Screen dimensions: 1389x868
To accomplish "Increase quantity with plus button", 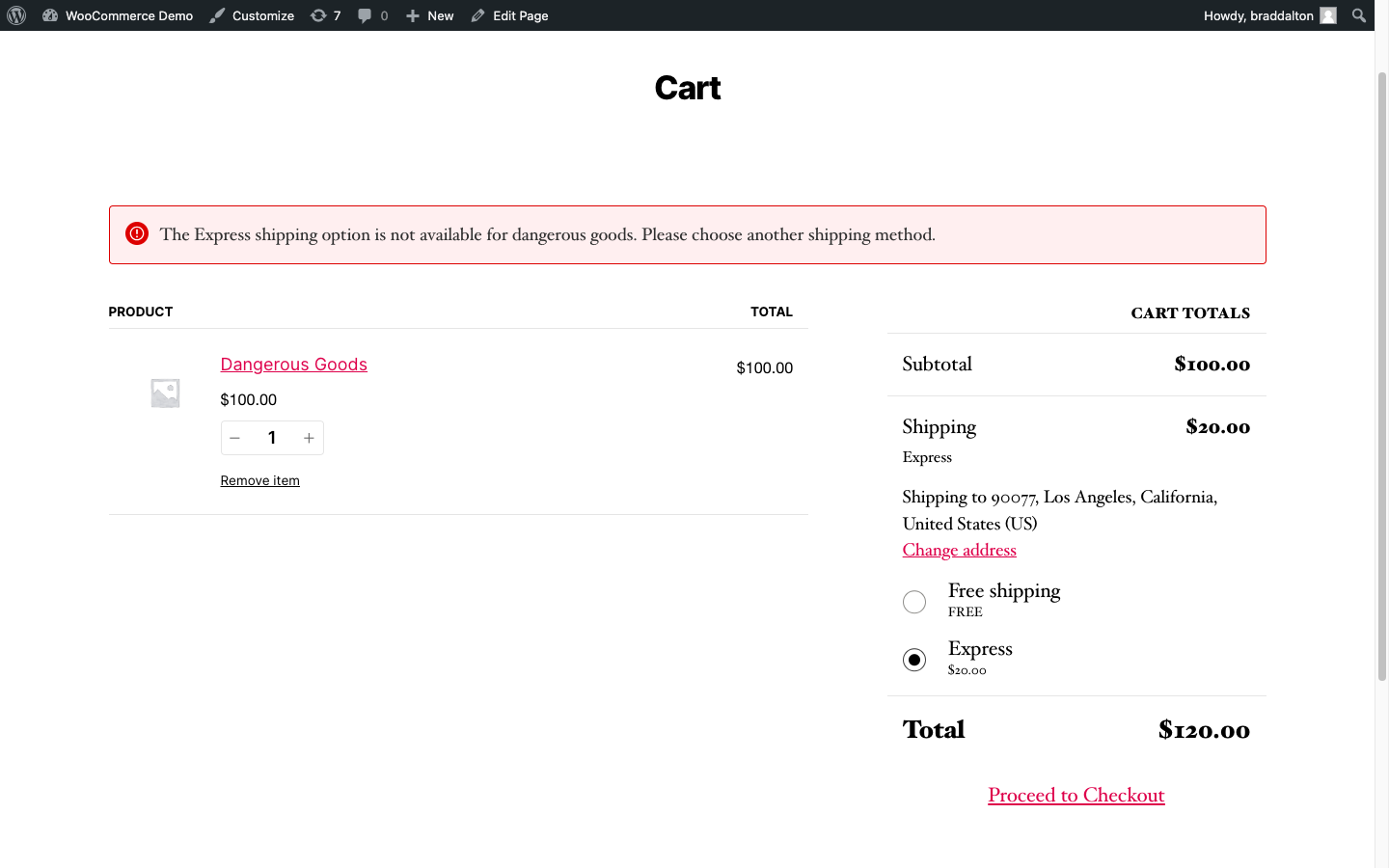I will pos(309,438).
